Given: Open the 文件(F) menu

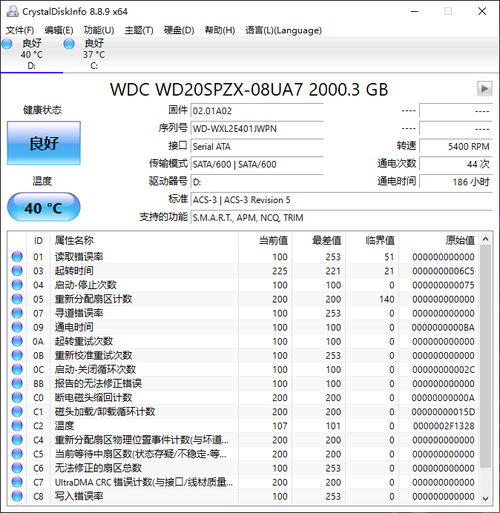Looking at the screenshot, I should 20,30.
